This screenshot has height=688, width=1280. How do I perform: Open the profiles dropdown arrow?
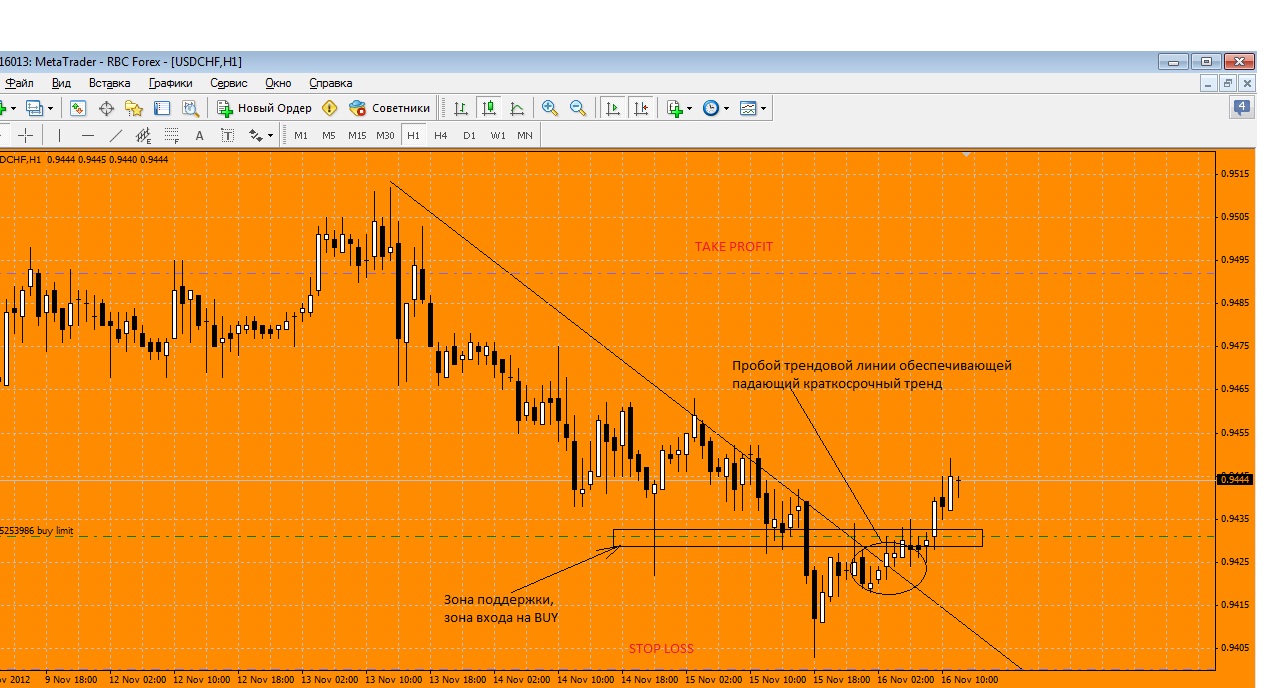(51, 108)
